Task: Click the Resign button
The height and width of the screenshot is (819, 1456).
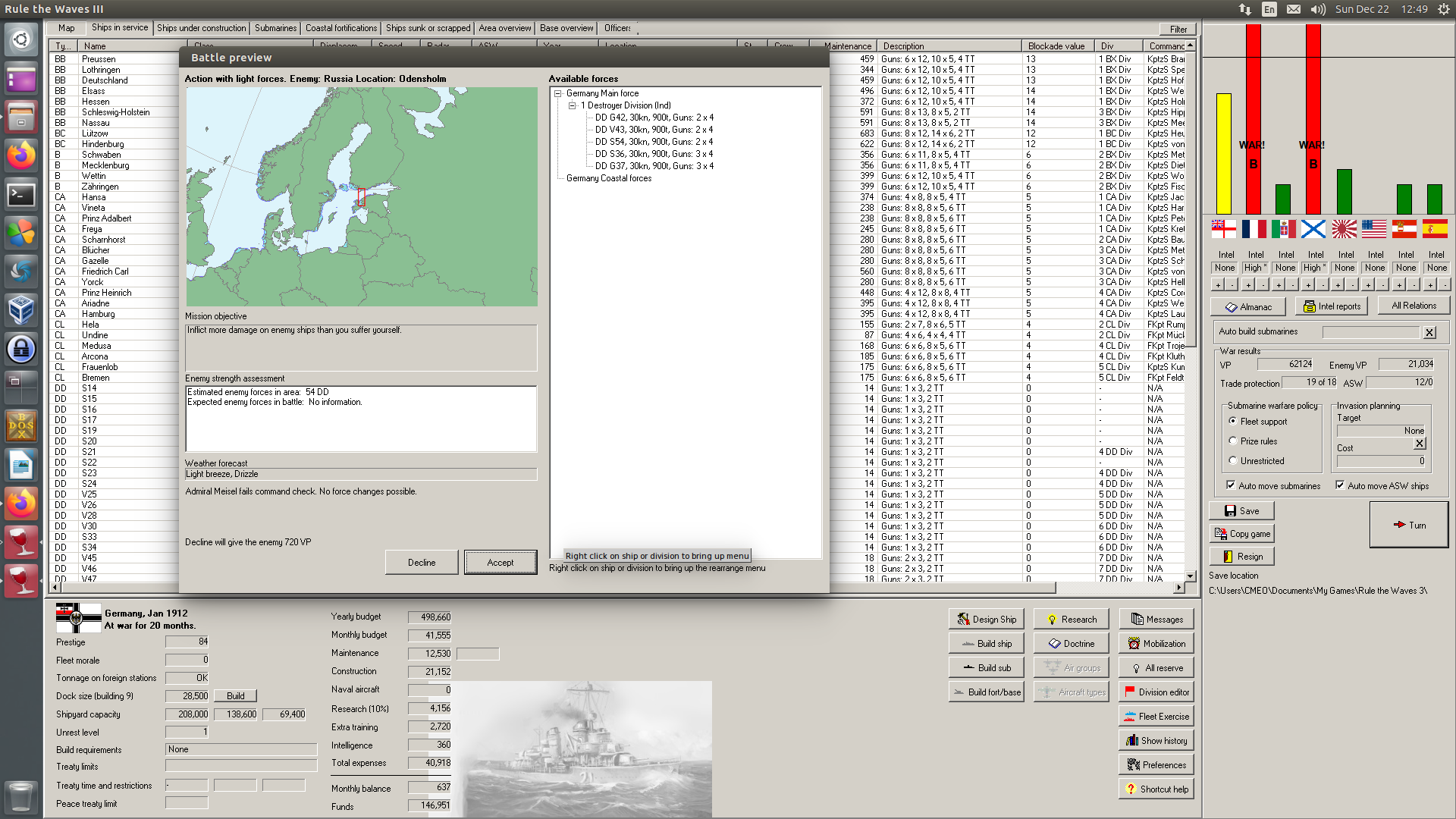Action: pyautogui.click(x=1241, y=557)
